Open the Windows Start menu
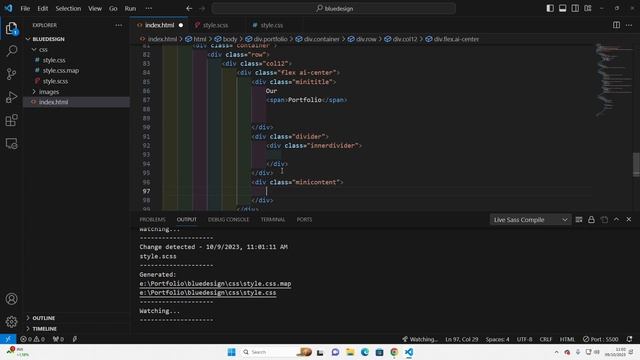The width and height of the screenshot is (640, 360). 231,352
